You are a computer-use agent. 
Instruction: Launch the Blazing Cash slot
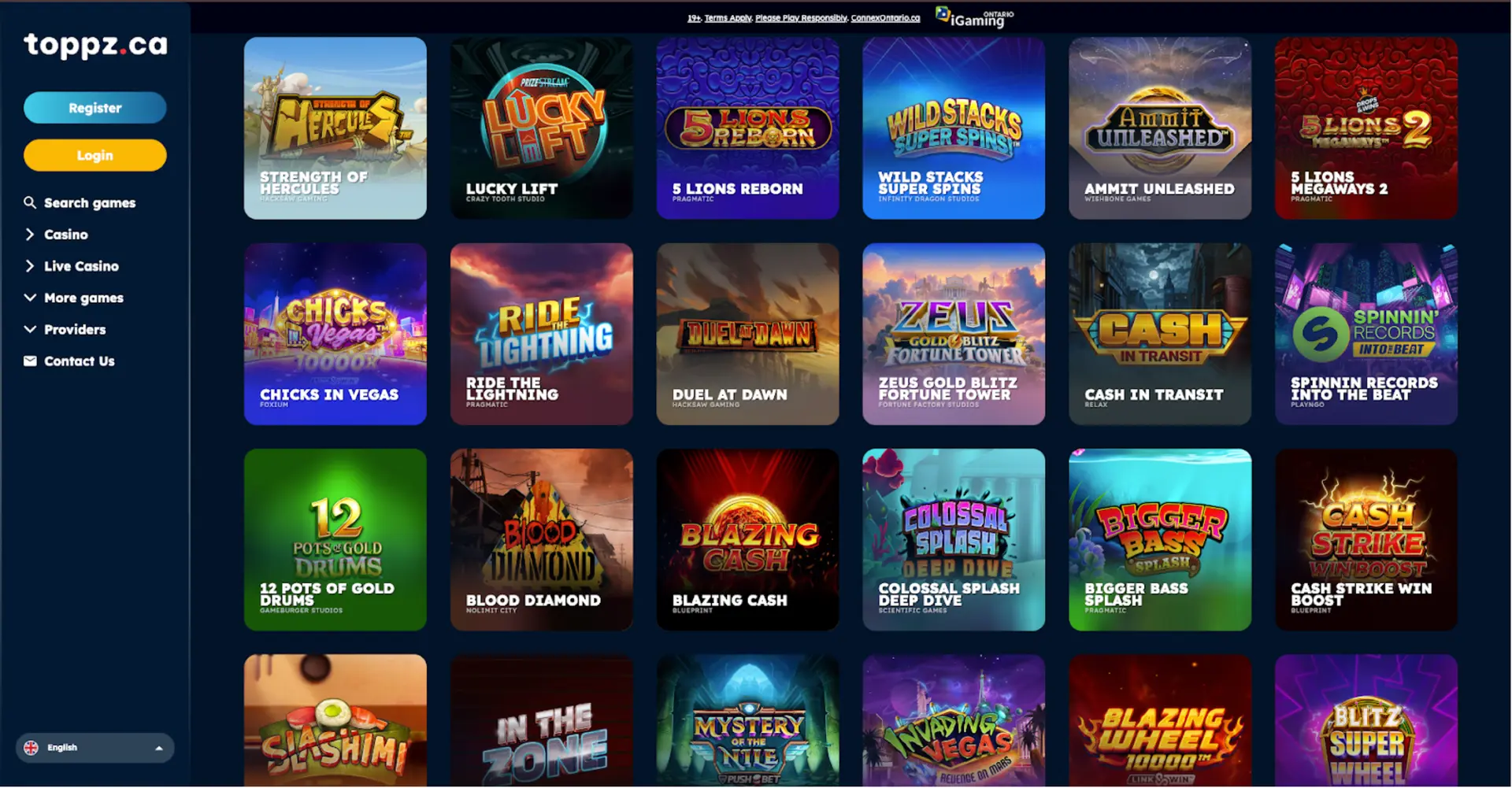[x=748, y=540]
